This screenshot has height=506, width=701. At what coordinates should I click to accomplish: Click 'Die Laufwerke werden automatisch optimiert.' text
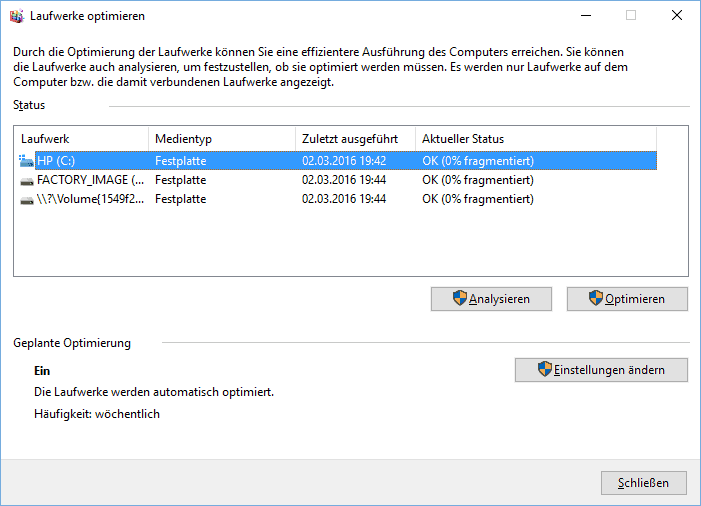(x=154, y=392)
